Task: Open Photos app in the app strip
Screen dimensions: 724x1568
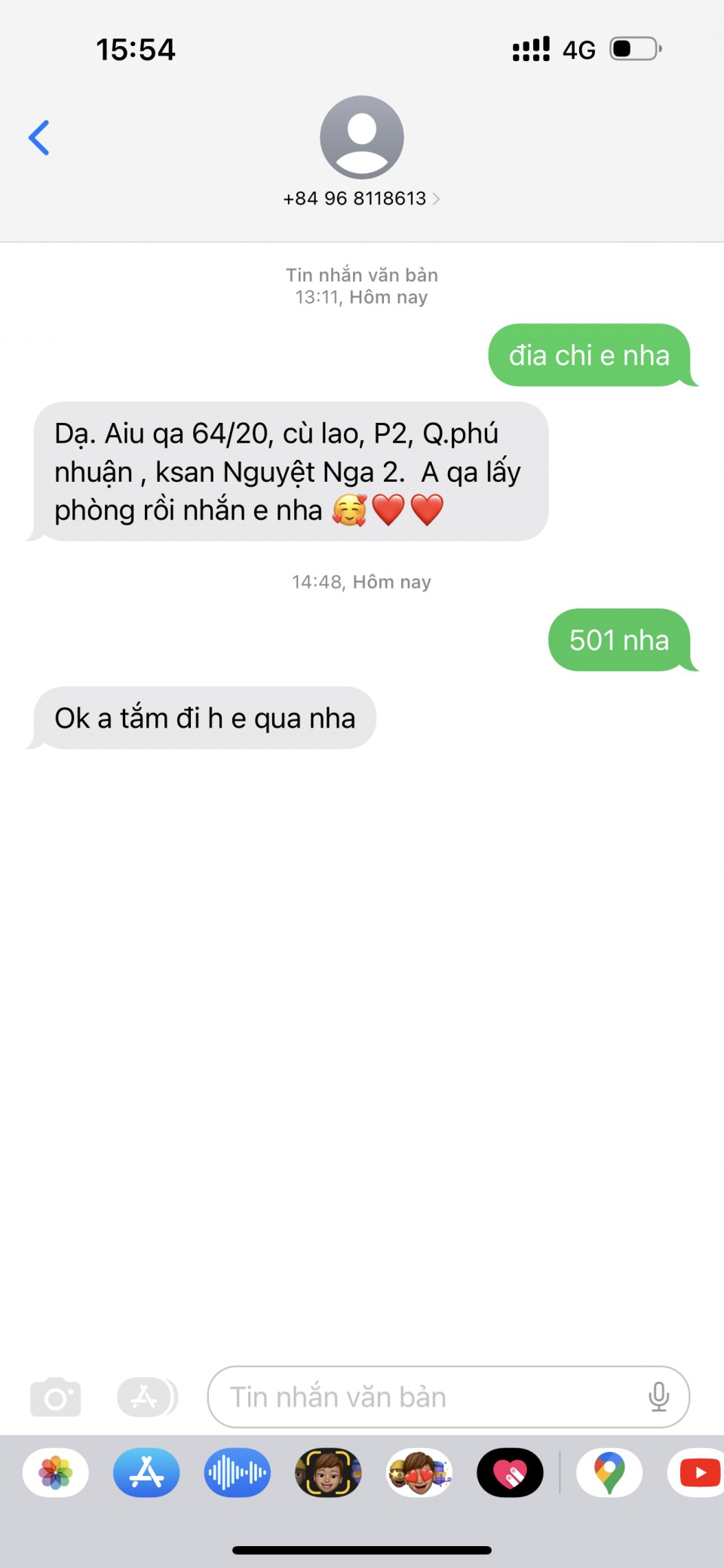Action: [x=56, y=1472]
